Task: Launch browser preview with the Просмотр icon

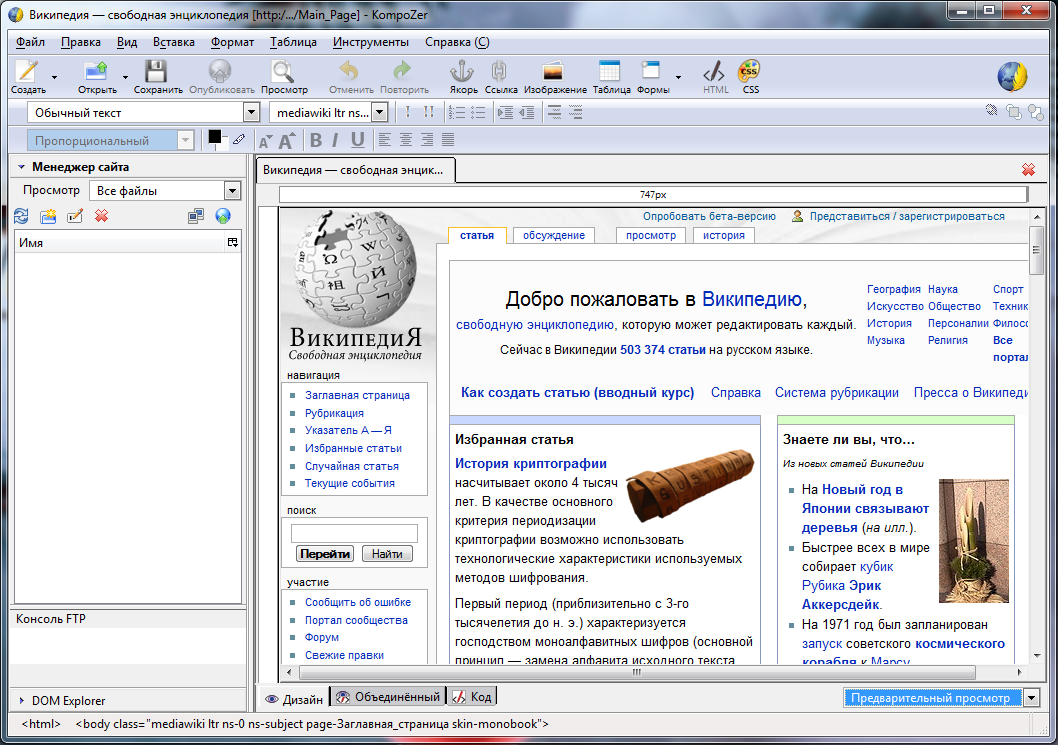Action: pos(283,72)
